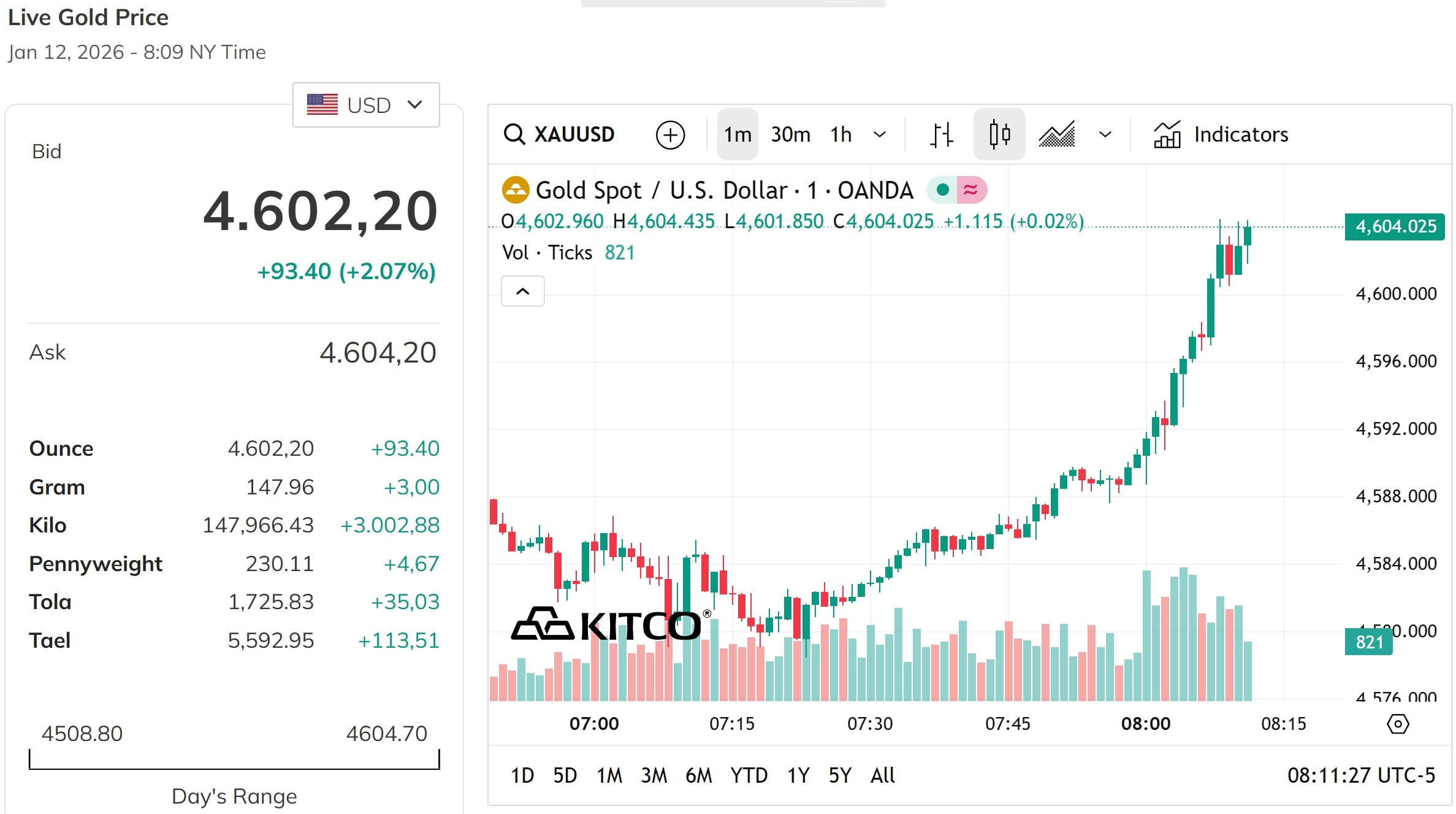Open the chart style dropdown chevron
Viewport: 1456px width, 814px height.
point(1104,134)
